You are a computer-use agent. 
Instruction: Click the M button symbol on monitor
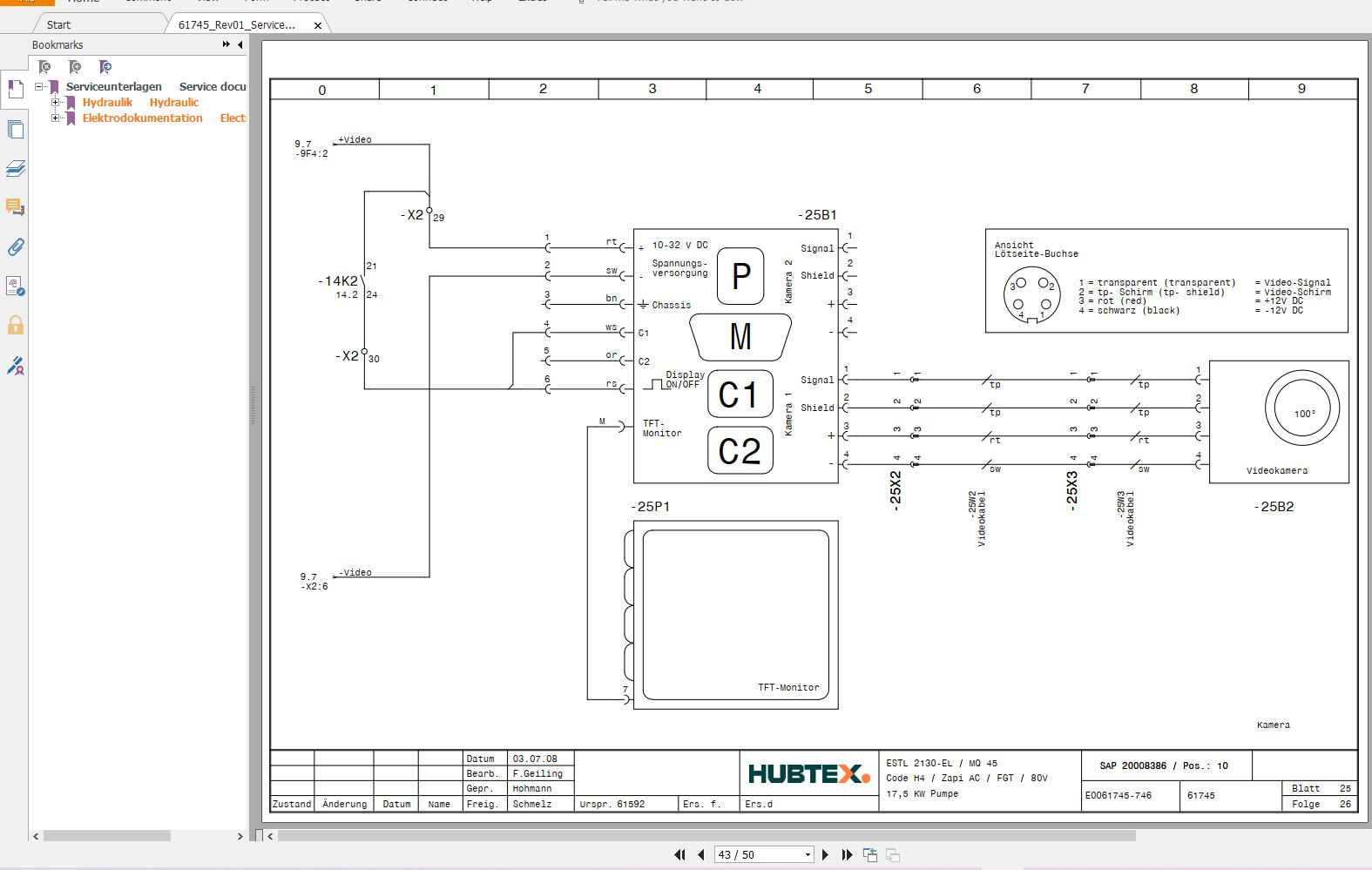(740, 336)
